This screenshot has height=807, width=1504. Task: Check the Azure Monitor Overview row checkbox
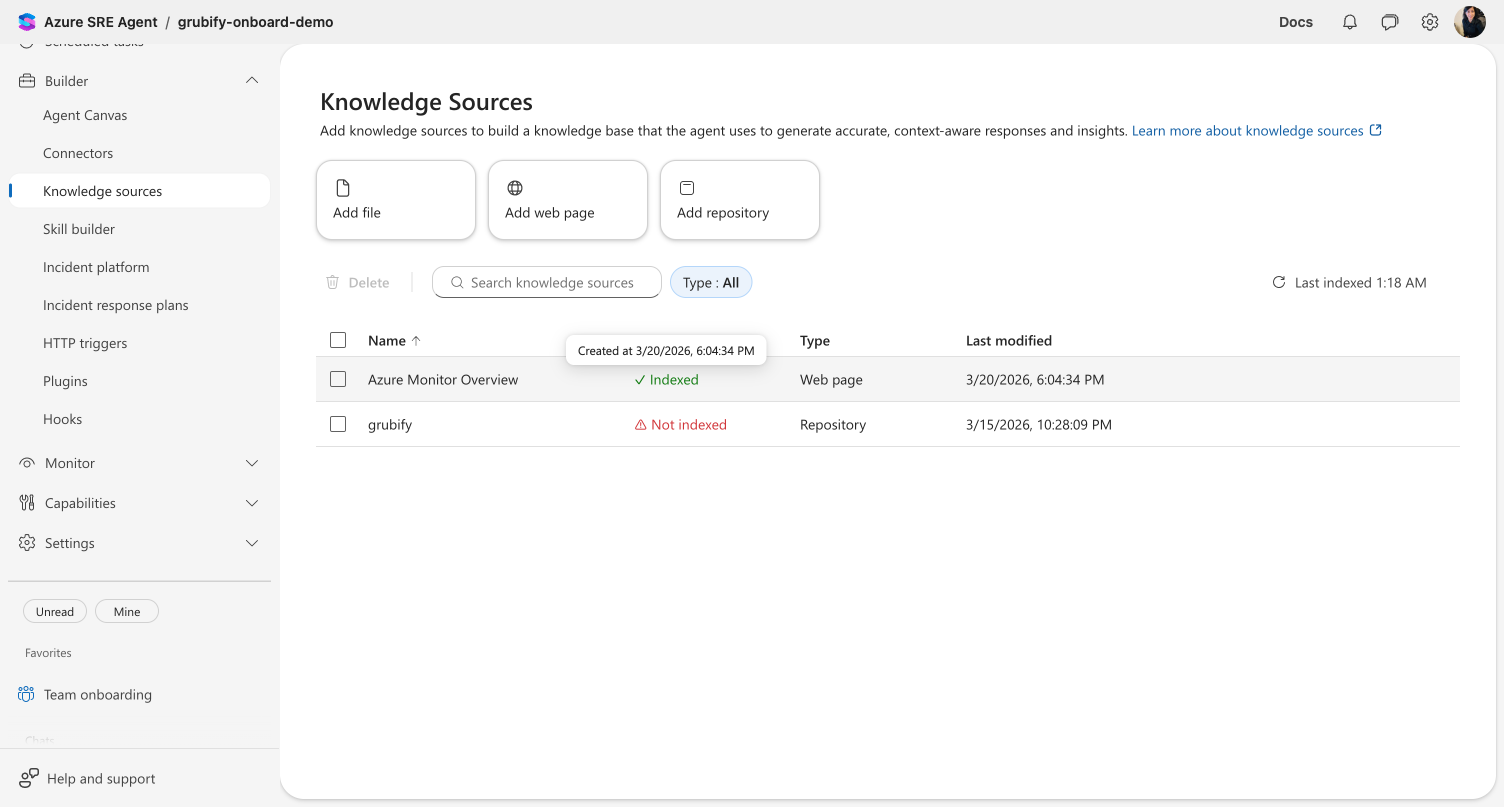click(338, 379)
